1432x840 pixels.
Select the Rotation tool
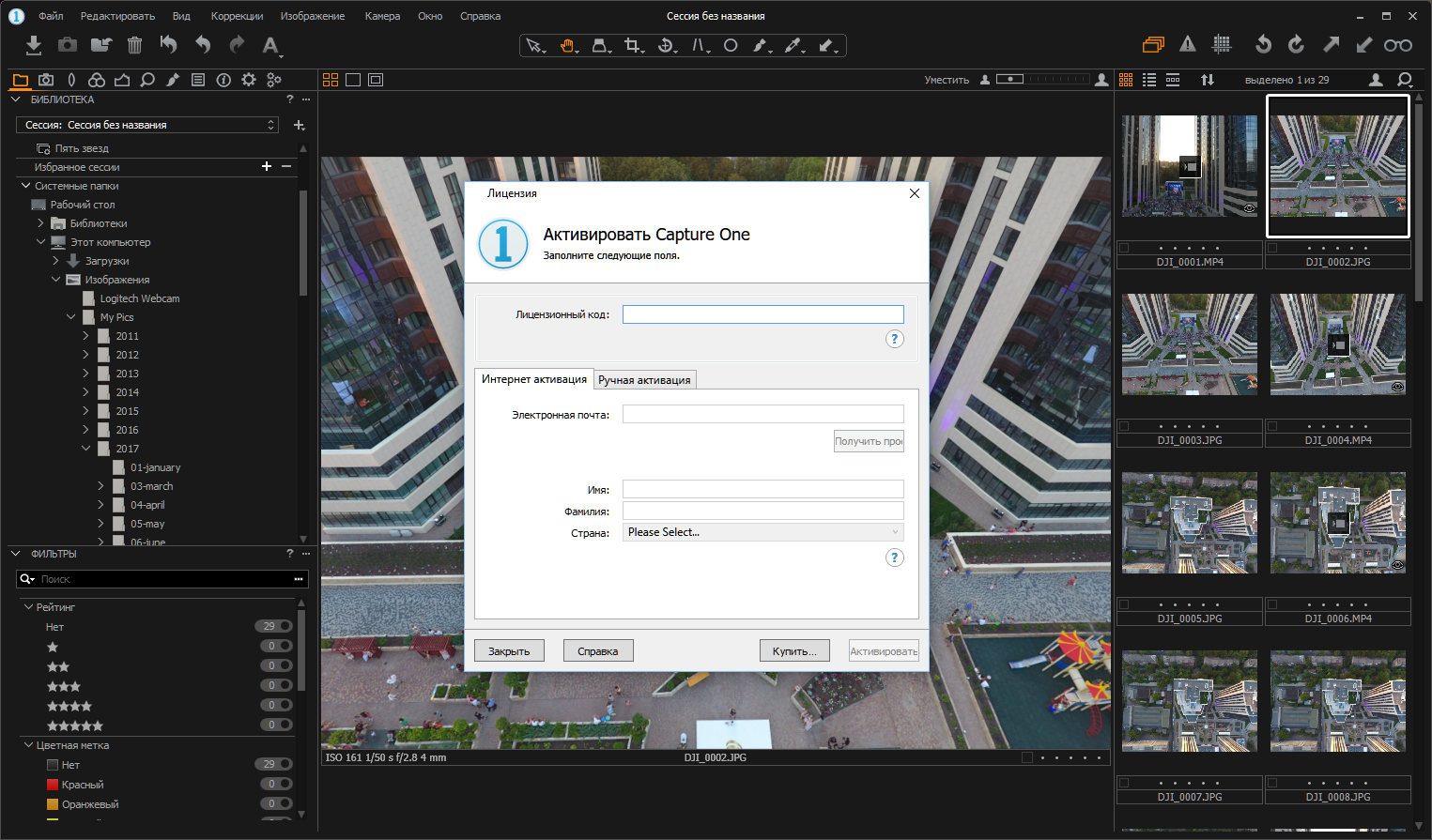pos(667,46)
